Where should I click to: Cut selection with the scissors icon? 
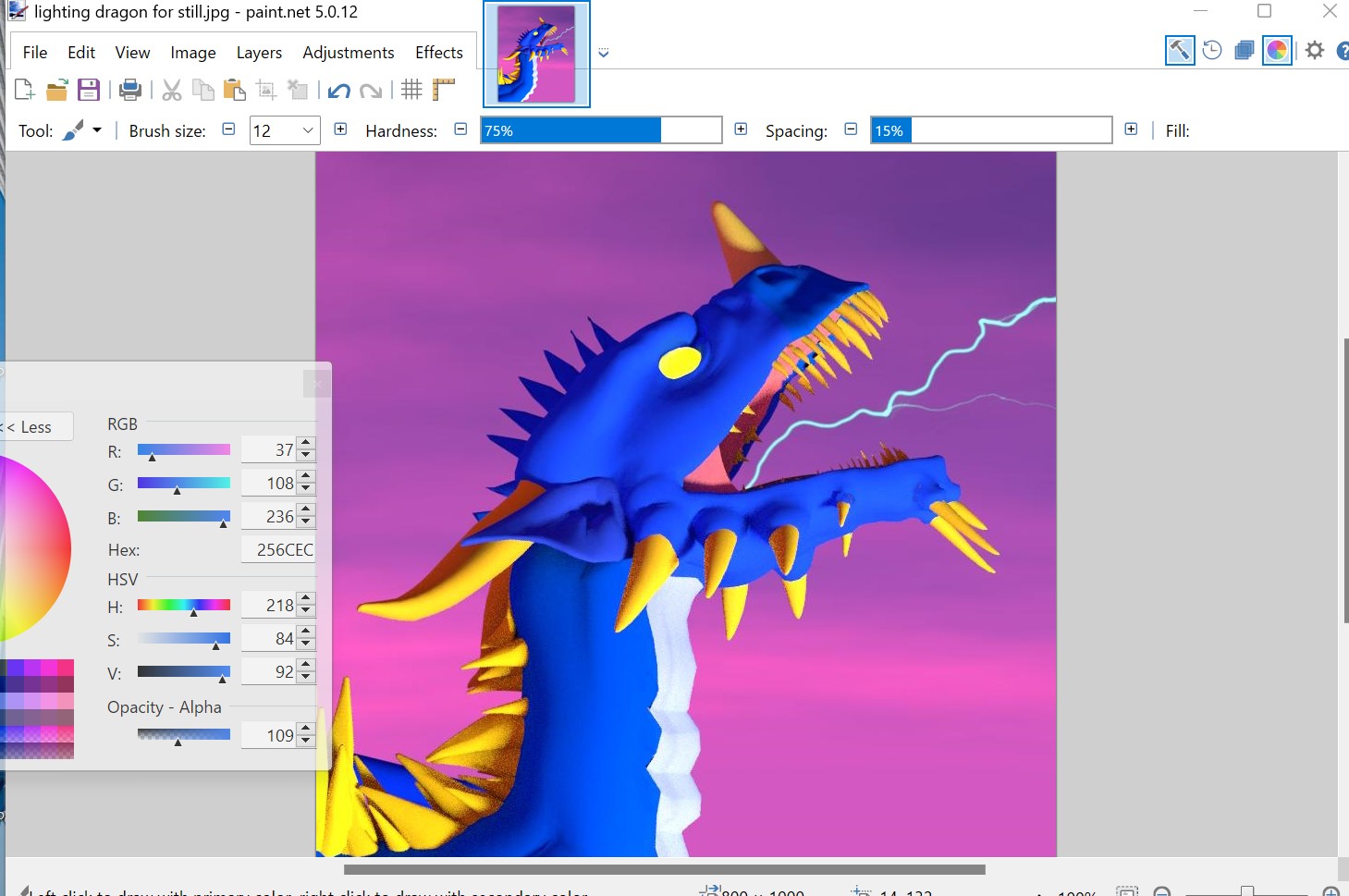pyautogui.click(x=172, y=90)
